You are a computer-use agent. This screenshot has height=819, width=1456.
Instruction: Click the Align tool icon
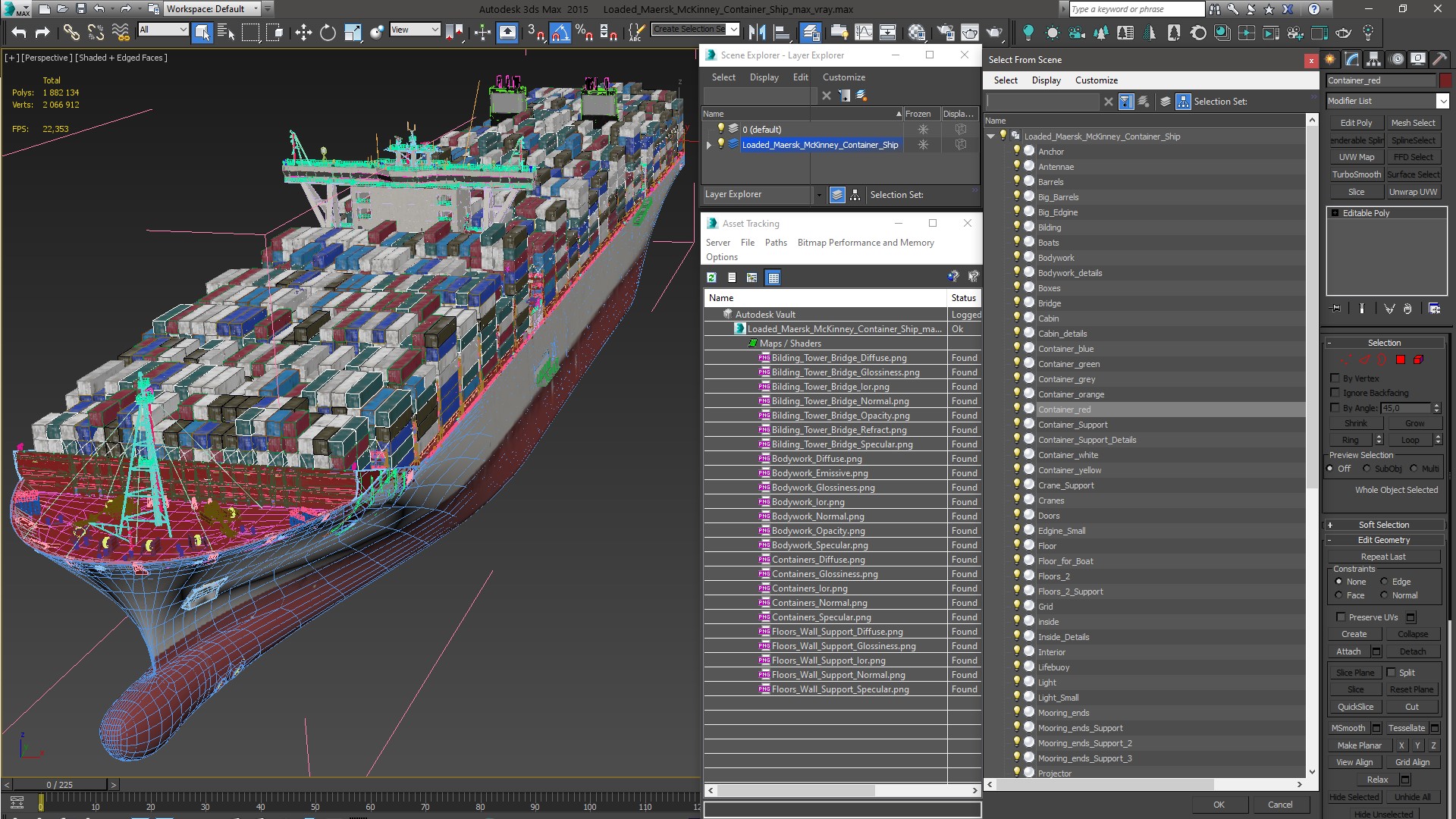(781, 32)
